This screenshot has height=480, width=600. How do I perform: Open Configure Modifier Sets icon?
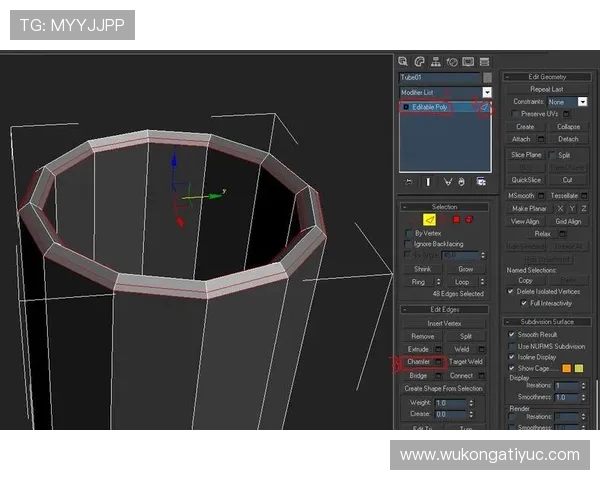[481, 182]
